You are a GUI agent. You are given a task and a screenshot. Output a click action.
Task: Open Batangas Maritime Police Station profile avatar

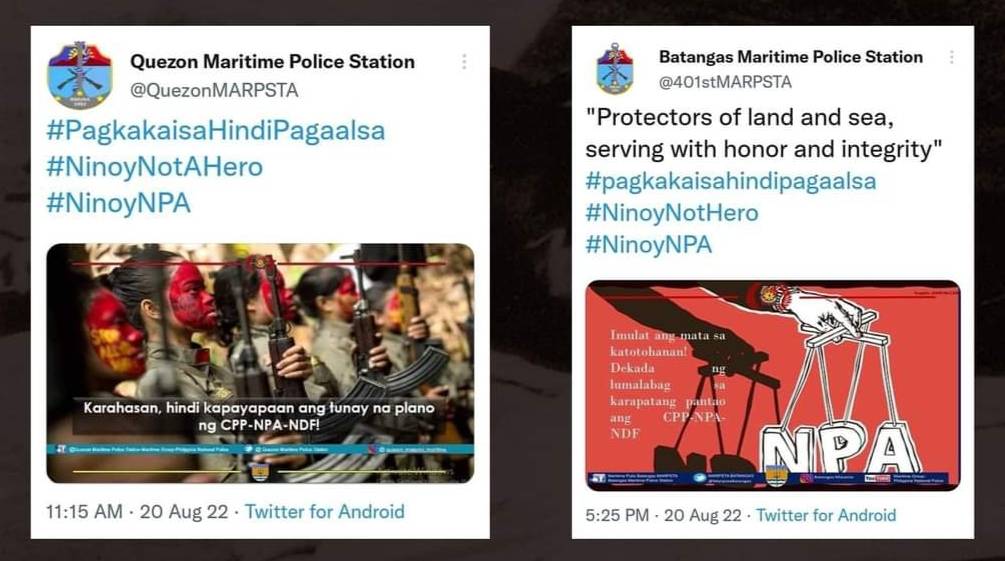click(x=615, y=69)
